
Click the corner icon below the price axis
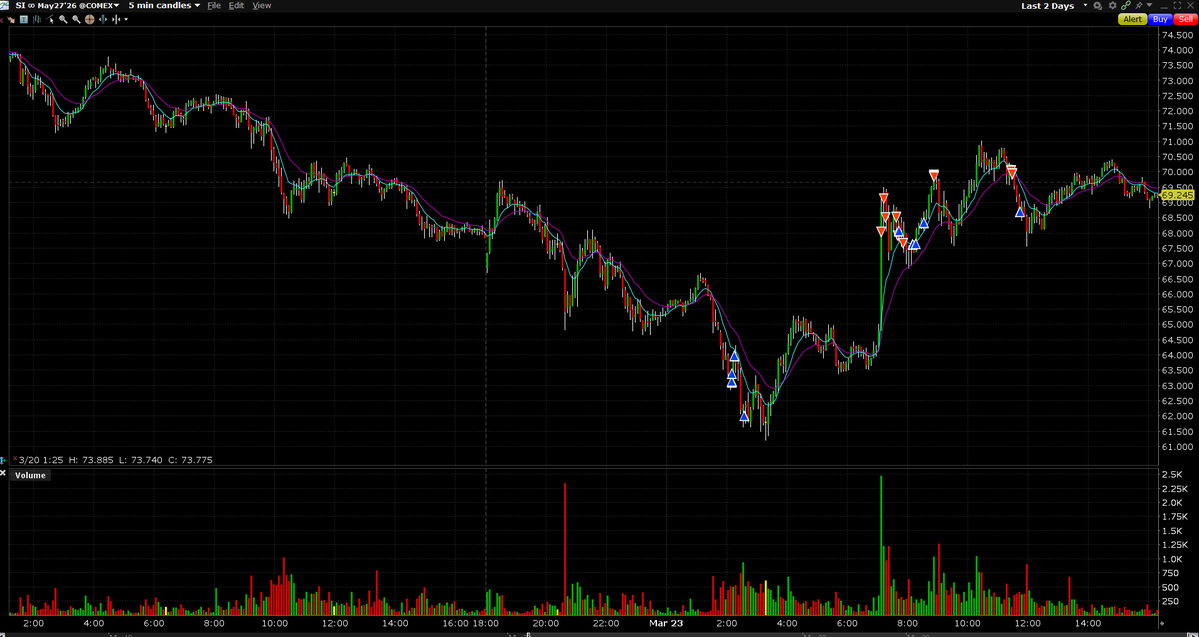coord(1162,623)
